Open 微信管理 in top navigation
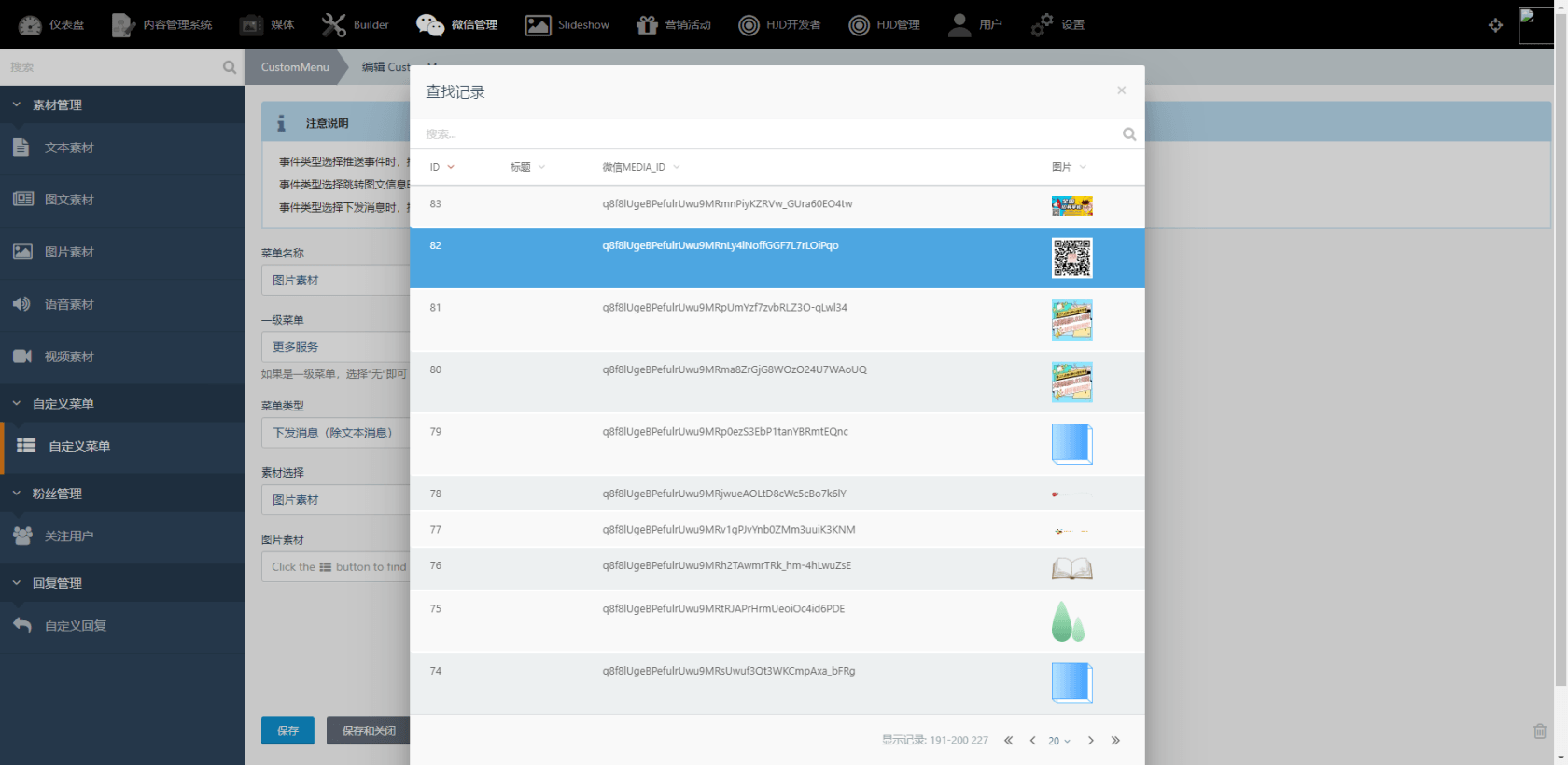 [456, 25]
